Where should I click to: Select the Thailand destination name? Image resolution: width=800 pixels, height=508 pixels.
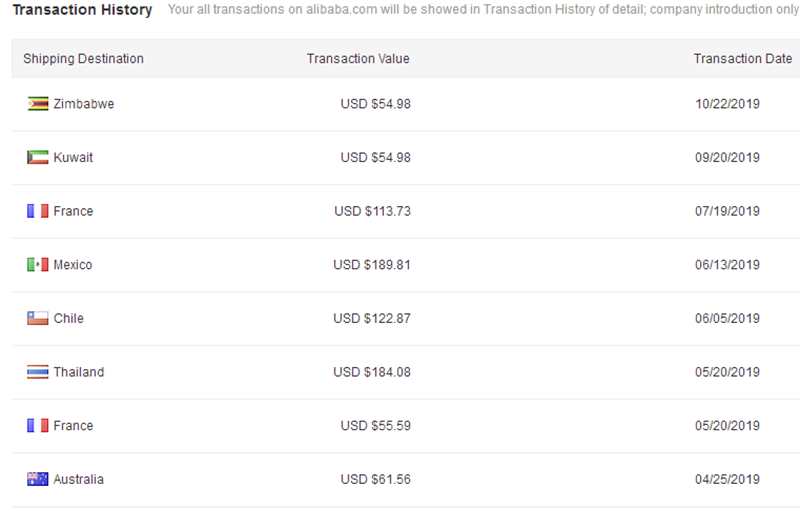pyautogui.click(x=79, y=372)
